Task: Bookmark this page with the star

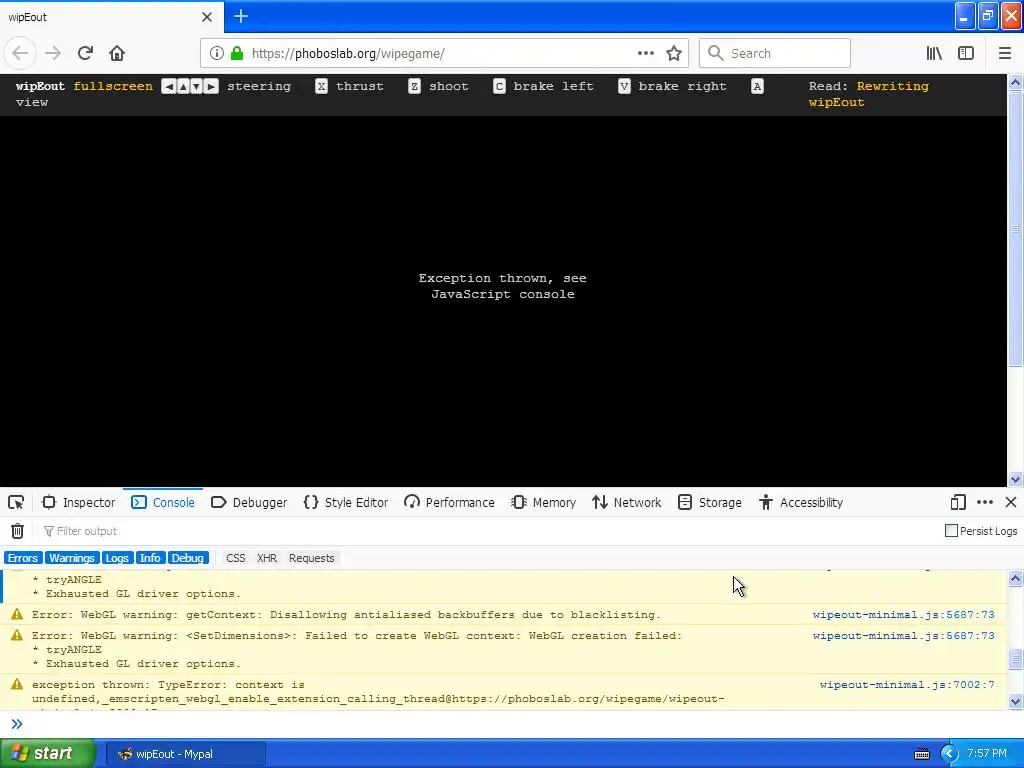Action: coord(674,54)
